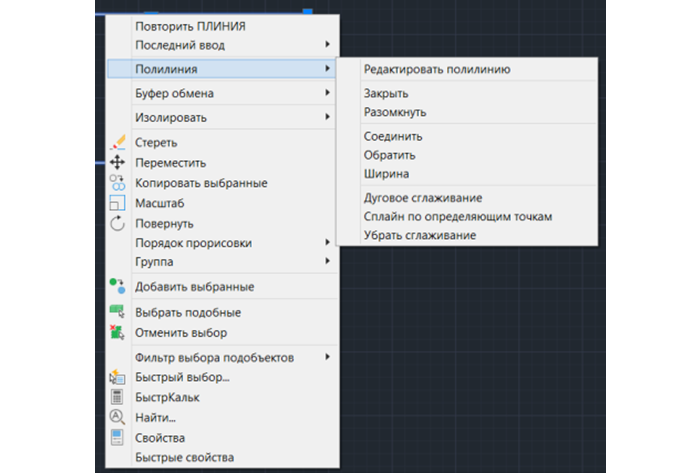
Task: Click the Стереть eraser icon
Action: (118, 142)
